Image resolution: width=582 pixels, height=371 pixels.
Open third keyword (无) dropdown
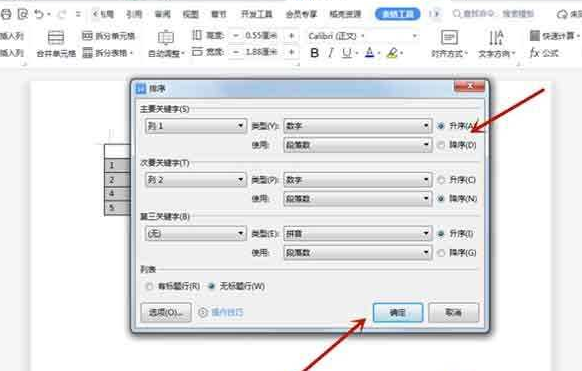(196, 234)
